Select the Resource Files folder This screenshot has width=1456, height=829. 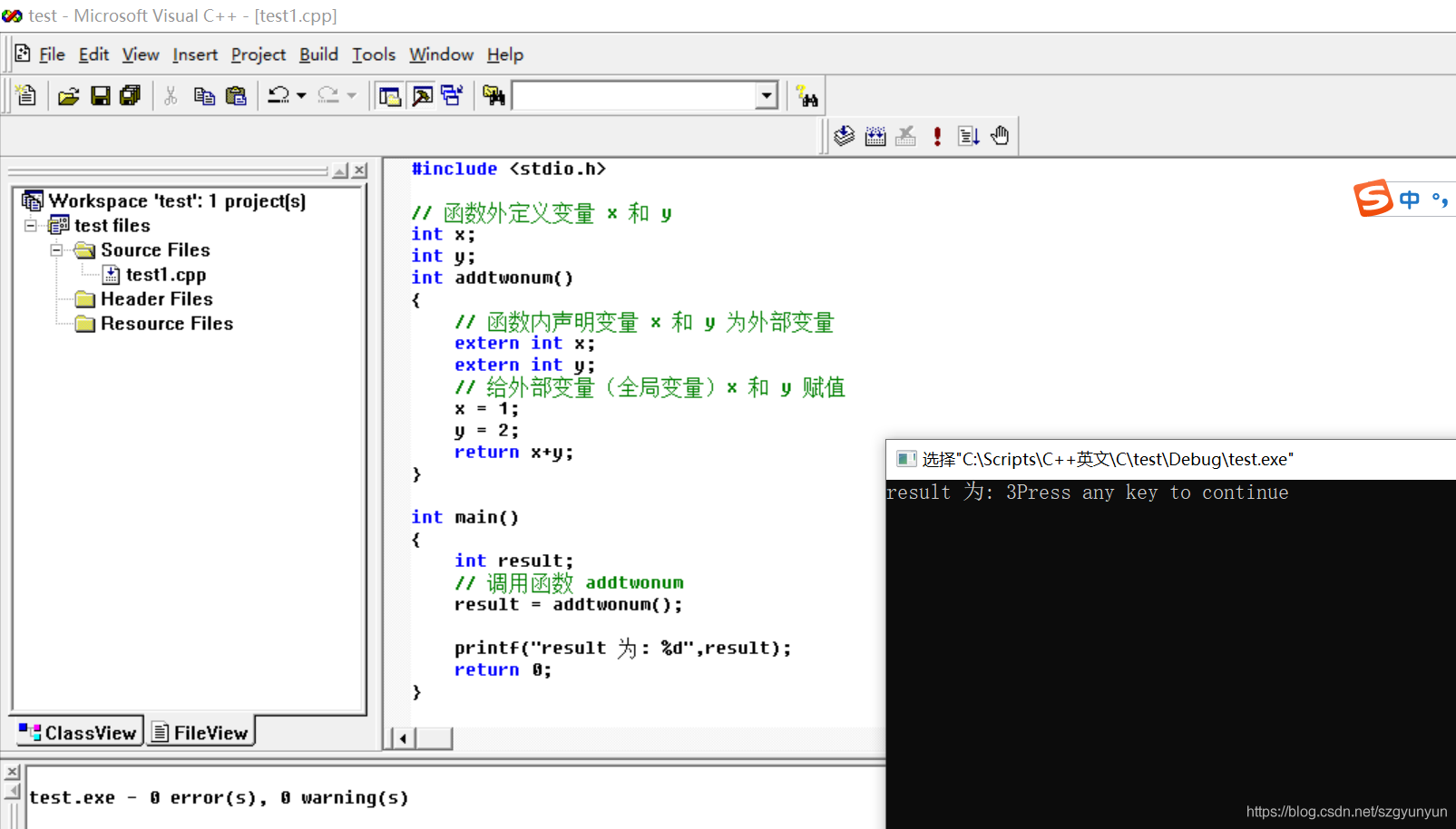[x=167, y=323]
